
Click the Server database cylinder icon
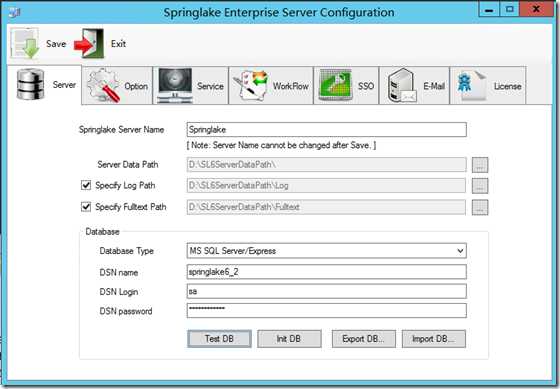tap(30, 85)
